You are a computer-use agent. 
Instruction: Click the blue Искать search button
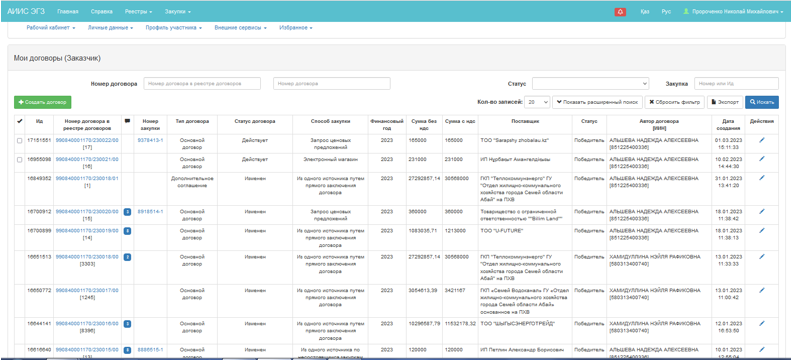(762, 102)
